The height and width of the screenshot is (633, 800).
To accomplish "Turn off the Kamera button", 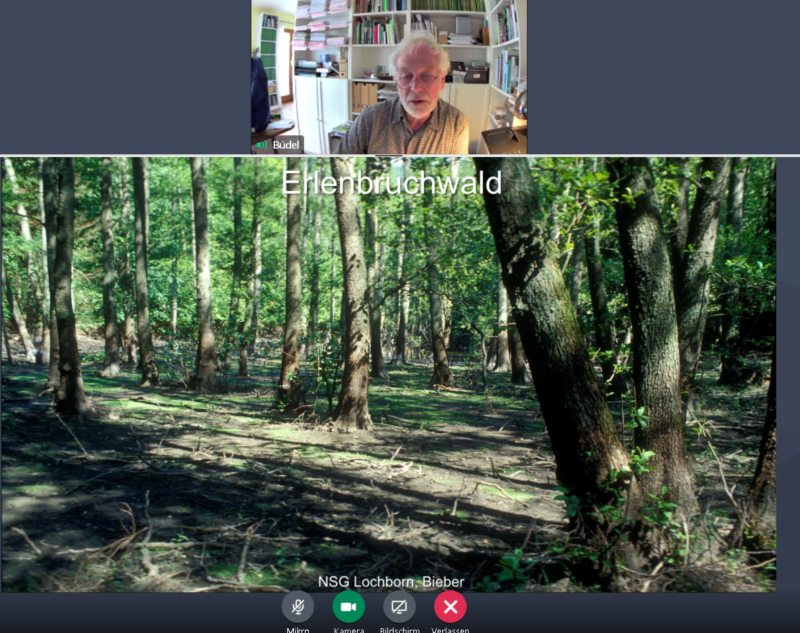I will (348, 607).
